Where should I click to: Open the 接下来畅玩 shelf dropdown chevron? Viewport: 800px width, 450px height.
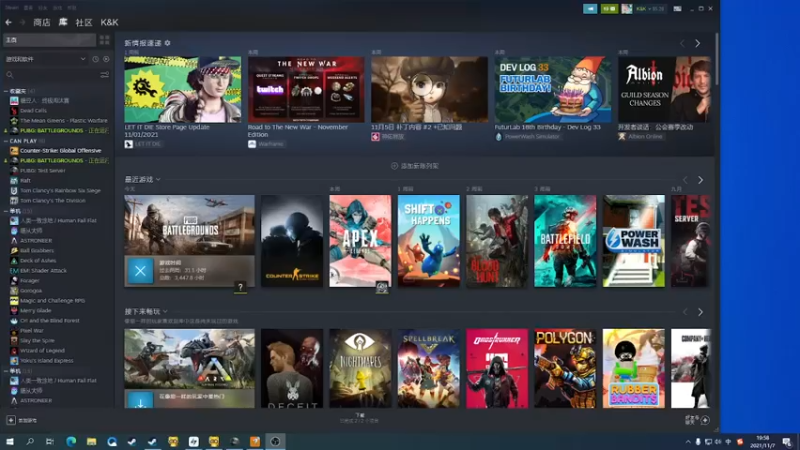[165, 311]
